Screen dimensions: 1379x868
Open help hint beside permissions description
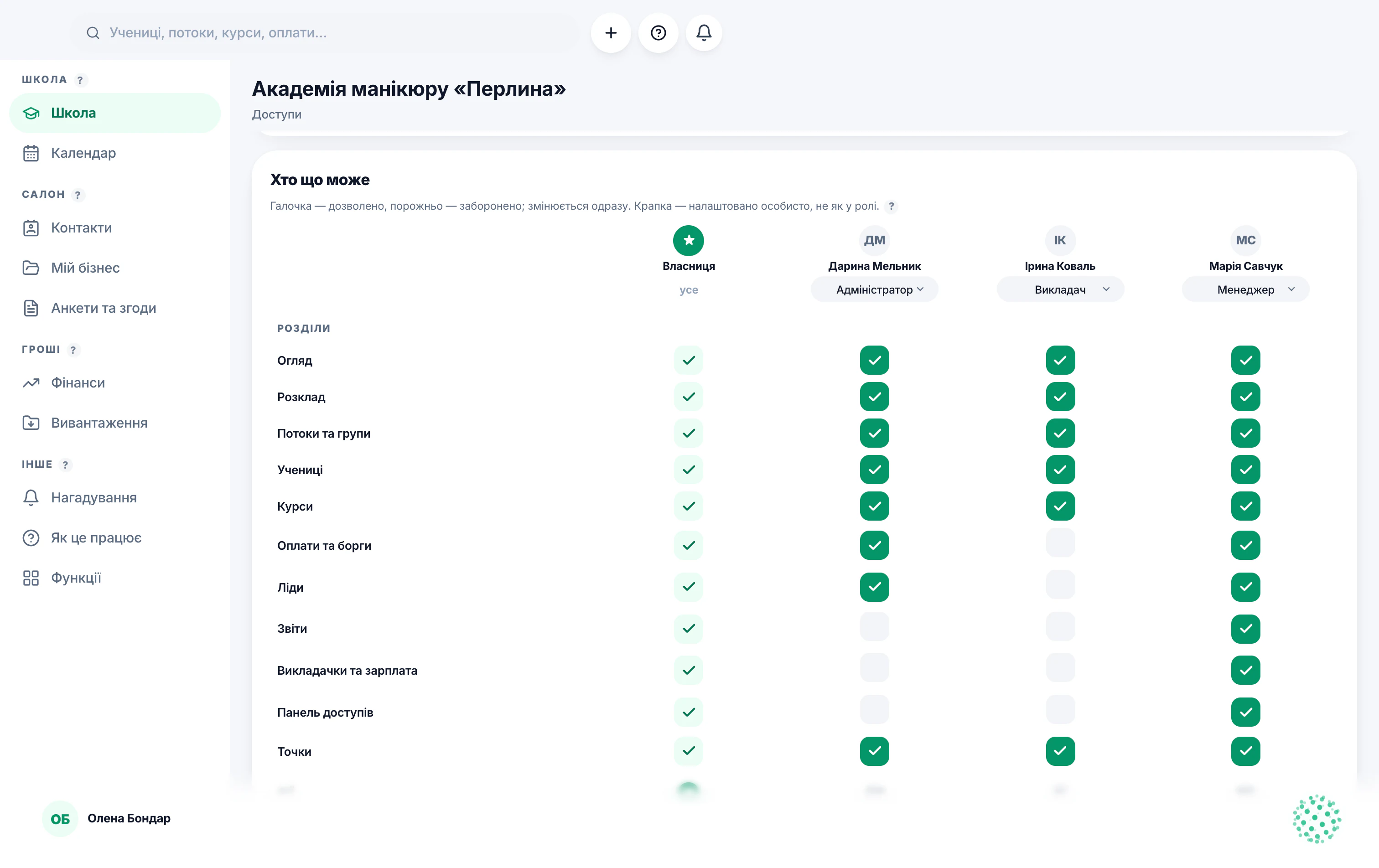tap(891, 206)
